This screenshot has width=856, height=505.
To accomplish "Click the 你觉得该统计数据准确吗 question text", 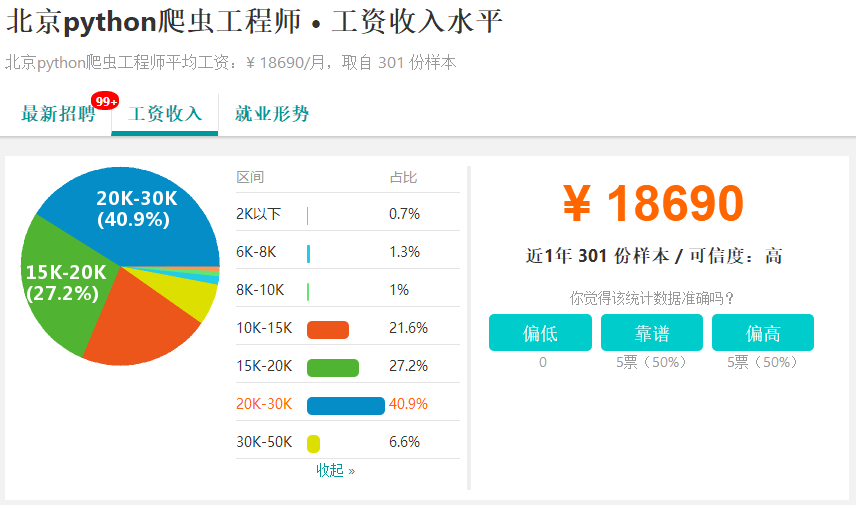I will point(652,298).
